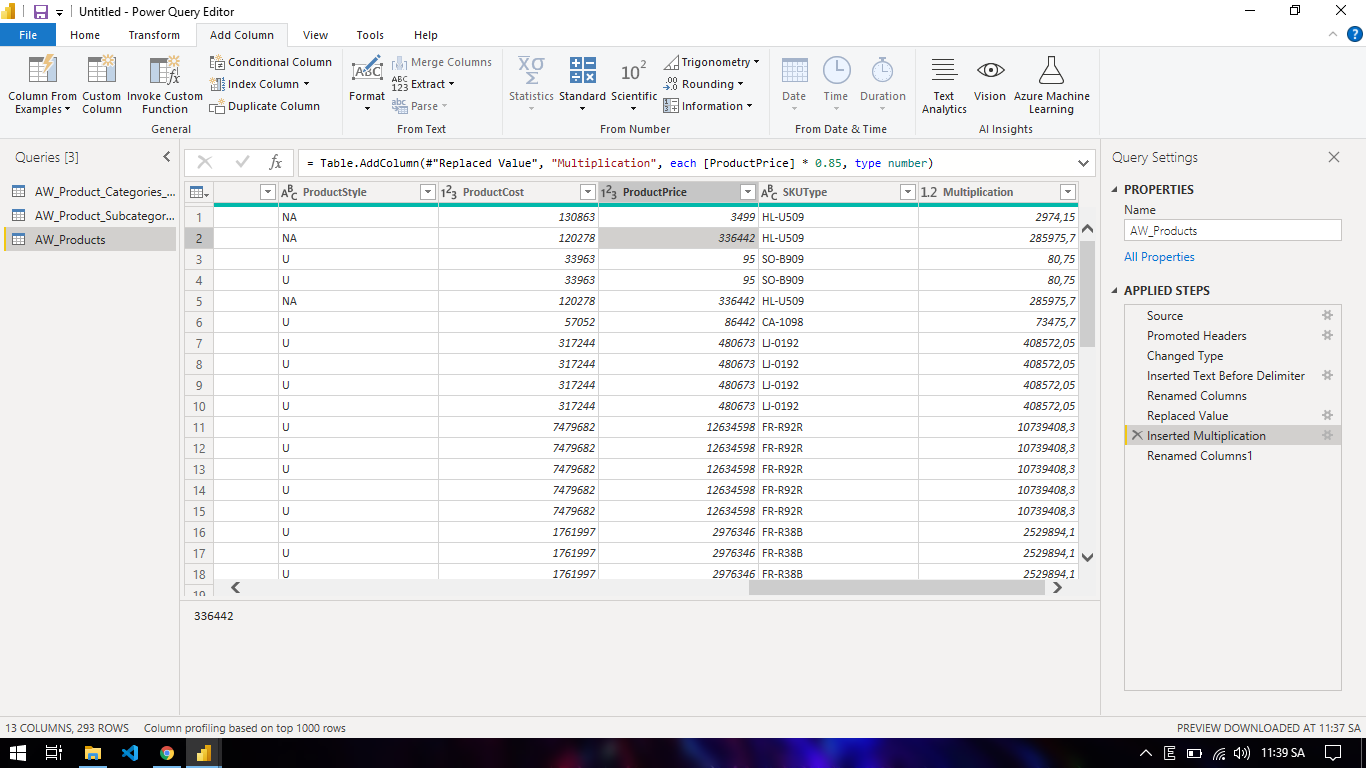Open Extract dropdown
Image resolution: width=1366 pixels, height=768 pixels.
(423, 84)
